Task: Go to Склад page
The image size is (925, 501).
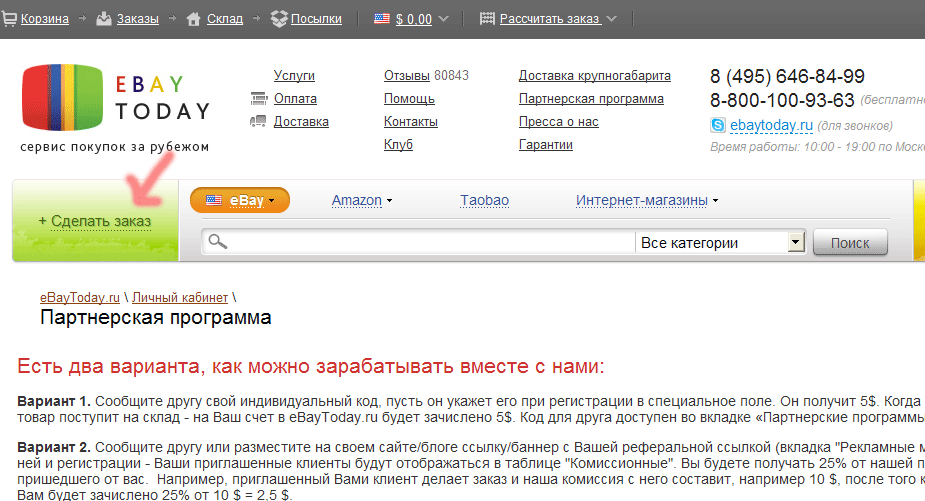Action: pyautogui.click(x=225, y=19)
